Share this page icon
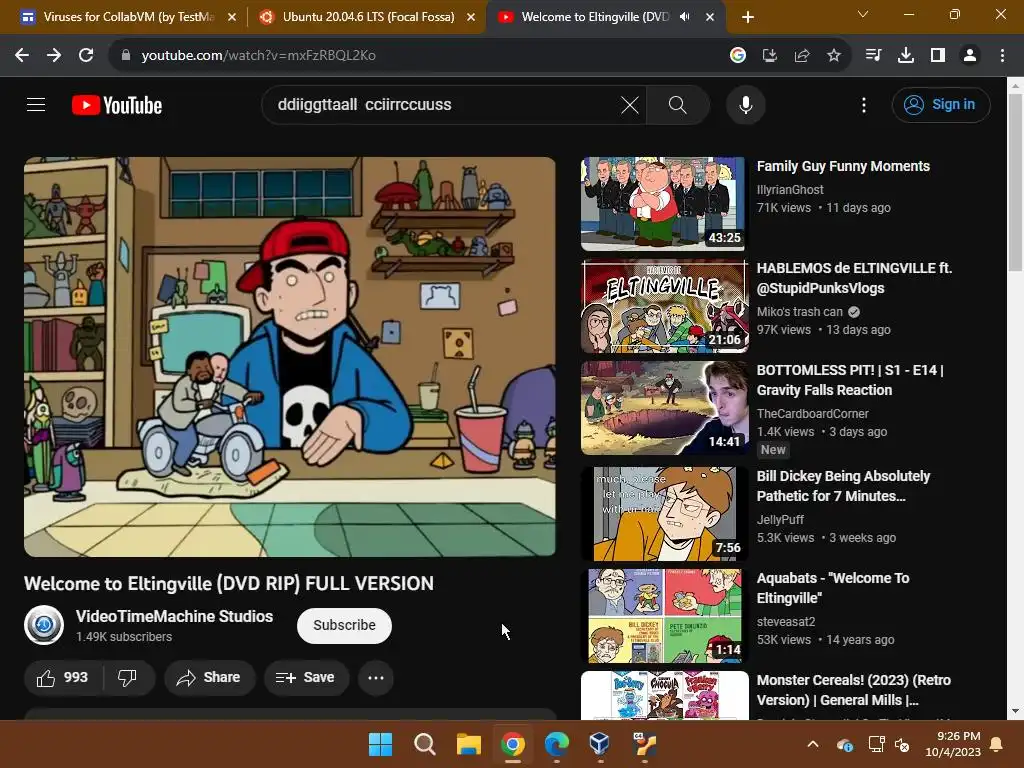1024x768 pixels. pos(802,56)
